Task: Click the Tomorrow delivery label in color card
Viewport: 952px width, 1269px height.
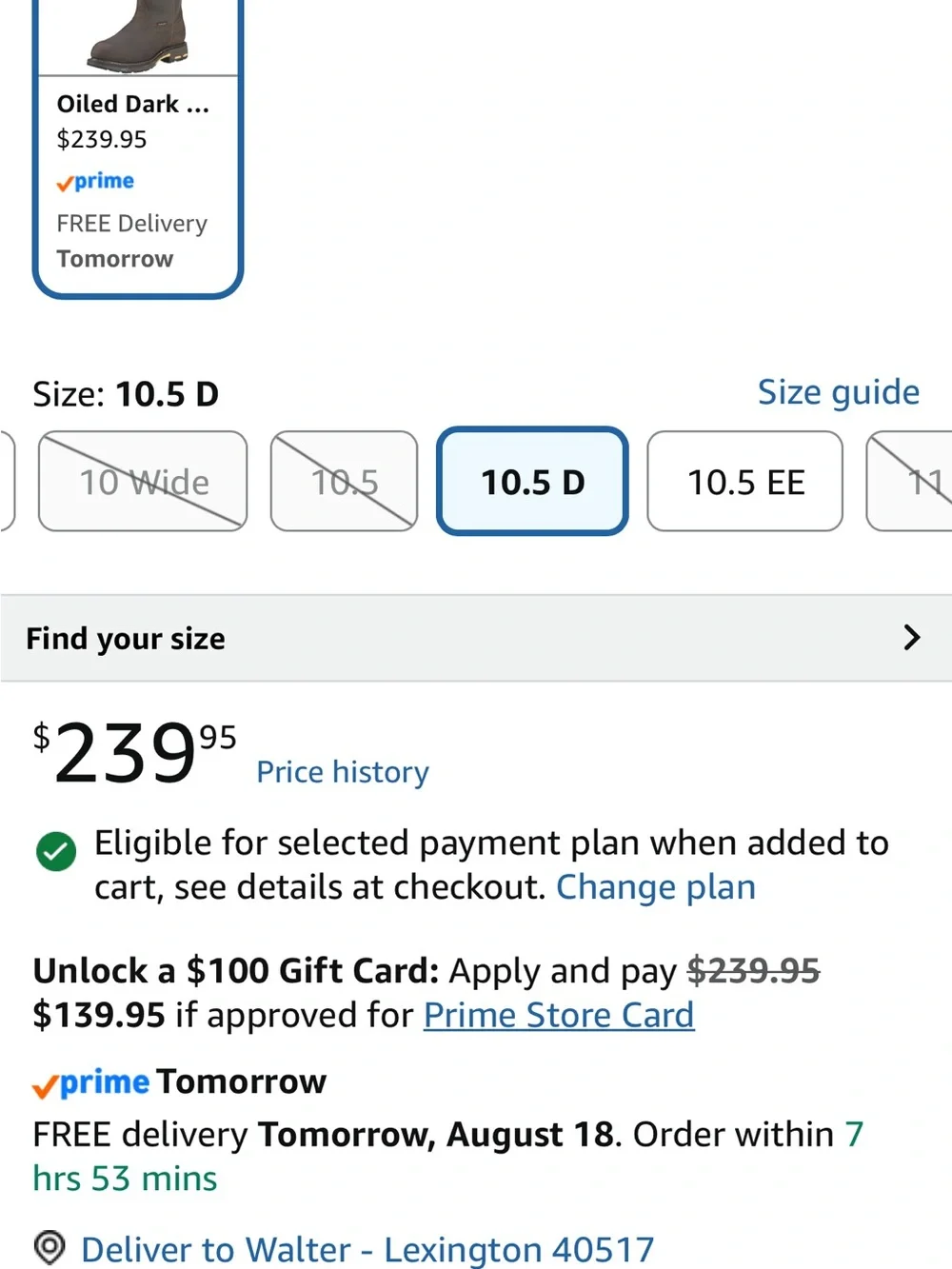Action: coord(115,259)
